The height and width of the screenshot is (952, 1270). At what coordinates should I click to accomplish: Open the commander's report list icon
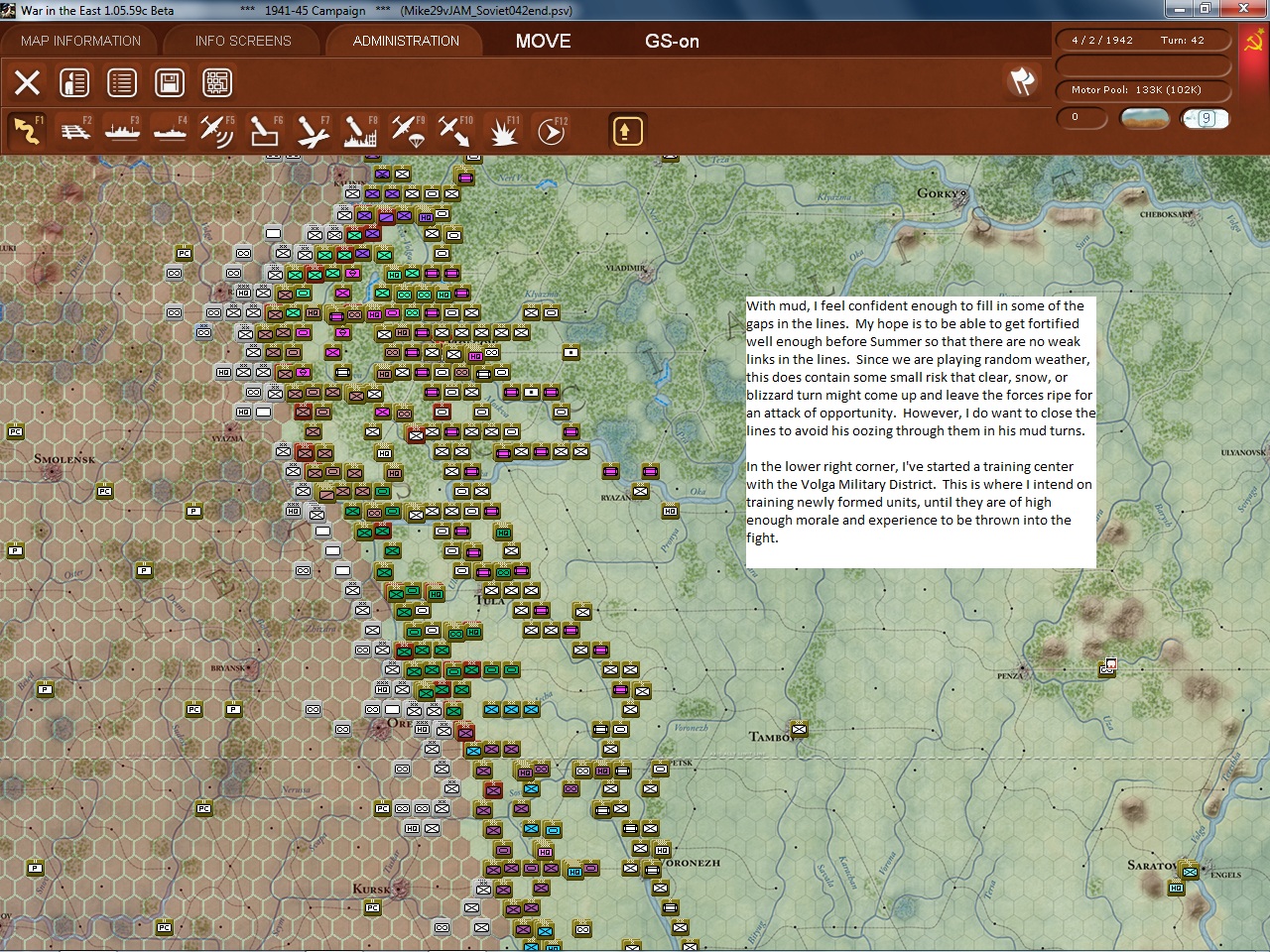click(122, 82)
